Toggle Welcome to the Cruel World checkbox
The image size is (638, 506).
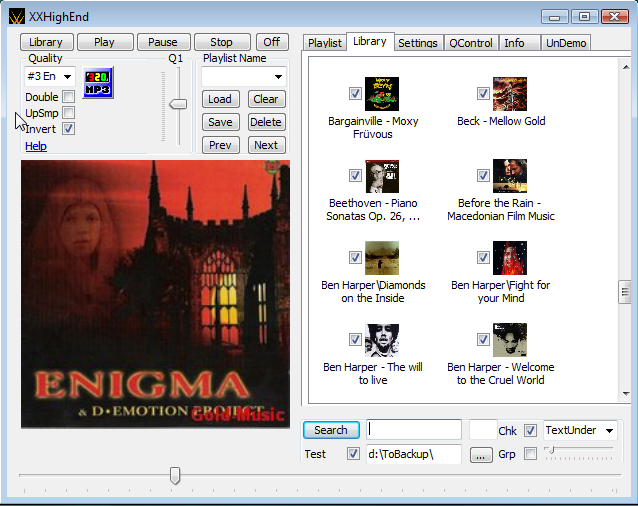pyautogui.click(x=483, y=339)
